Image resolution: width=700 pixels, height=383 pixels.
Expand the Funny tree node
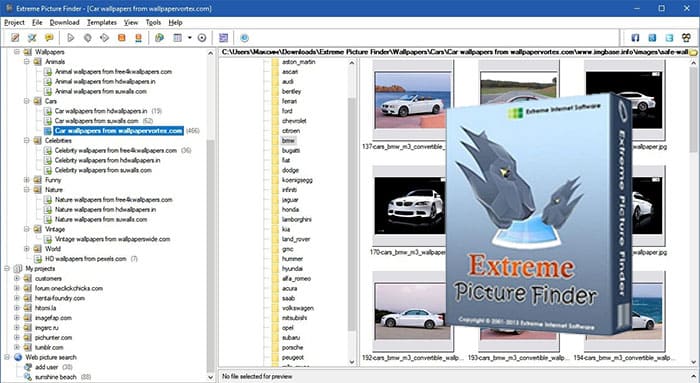(x=27, y=180)
